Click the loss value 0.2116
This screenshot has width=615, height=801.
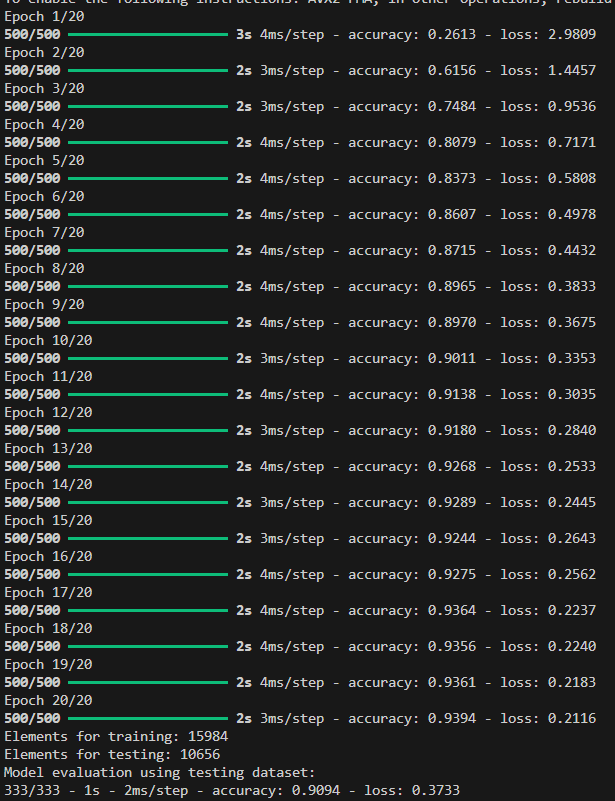pyautogui.click(x=572, y=718)
